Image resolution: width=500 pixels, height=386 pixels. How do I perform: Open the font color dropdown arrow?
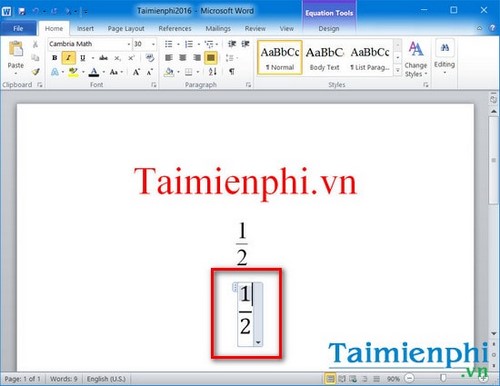pos(104,72)
